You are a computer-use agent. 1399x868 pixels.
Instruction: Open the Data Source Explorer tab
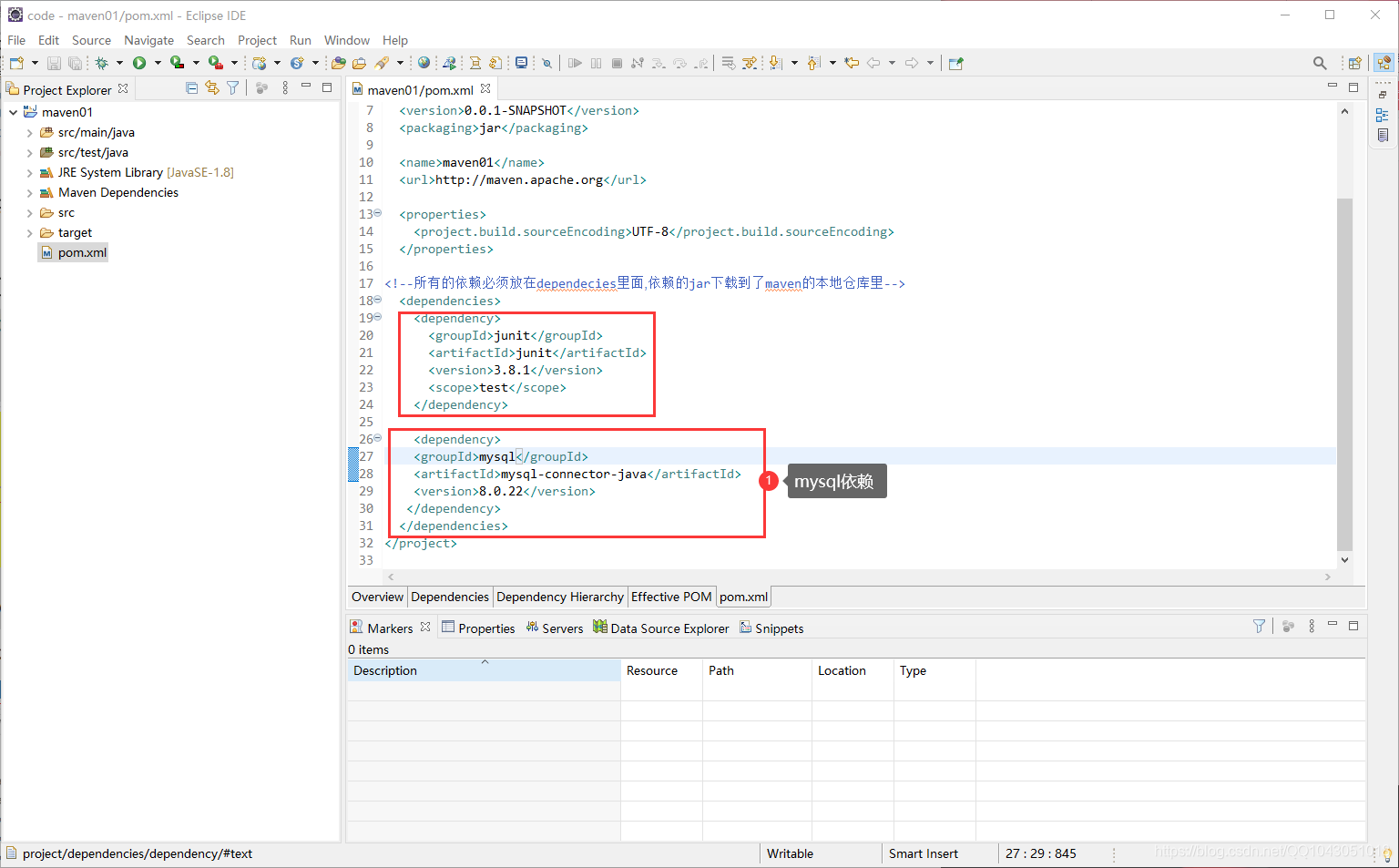tap(661, 628)
